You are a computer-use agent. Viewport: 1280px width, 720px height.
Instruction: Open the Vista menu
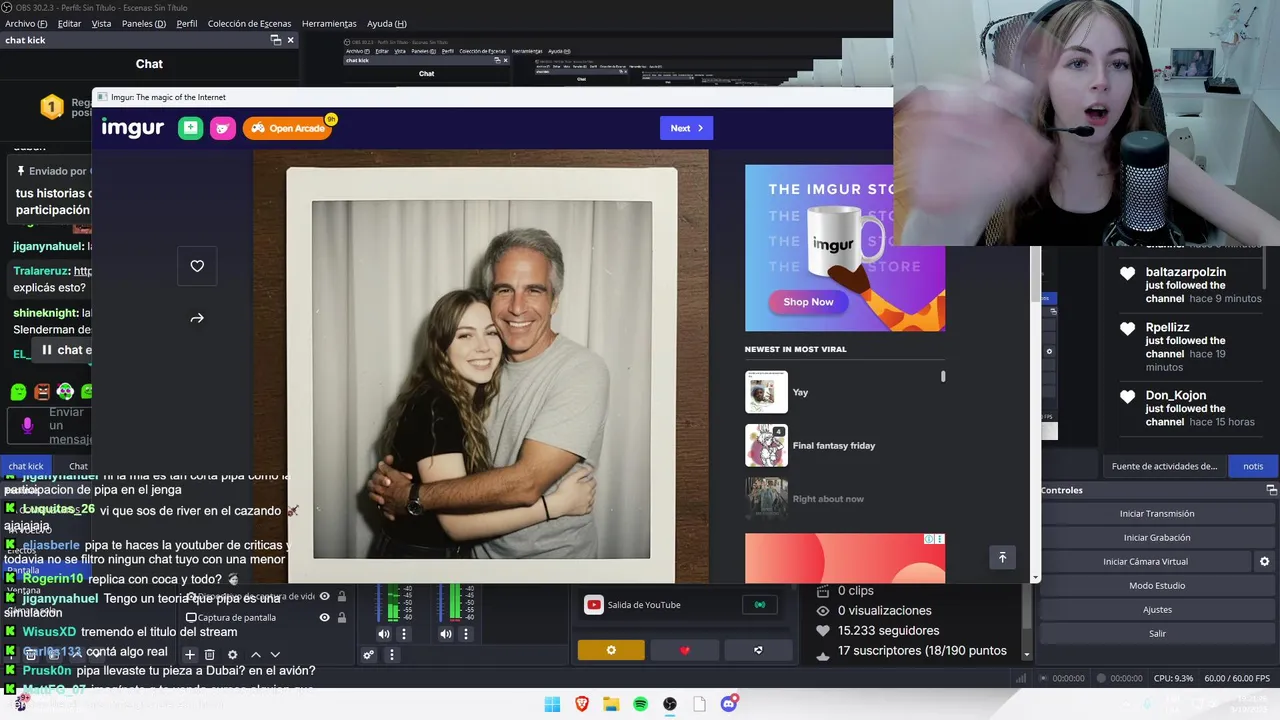[x=101, y=23]
